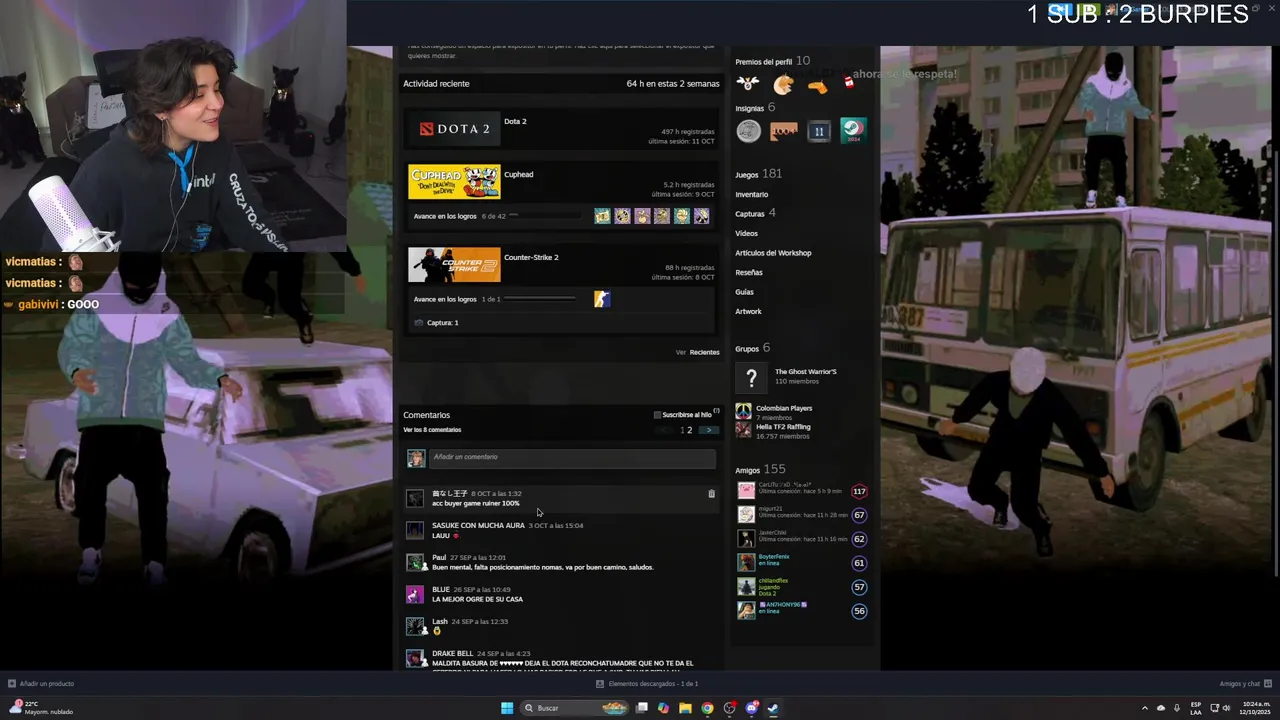
Task: Open Amigos 155 link
Action: tap(761, 469)
